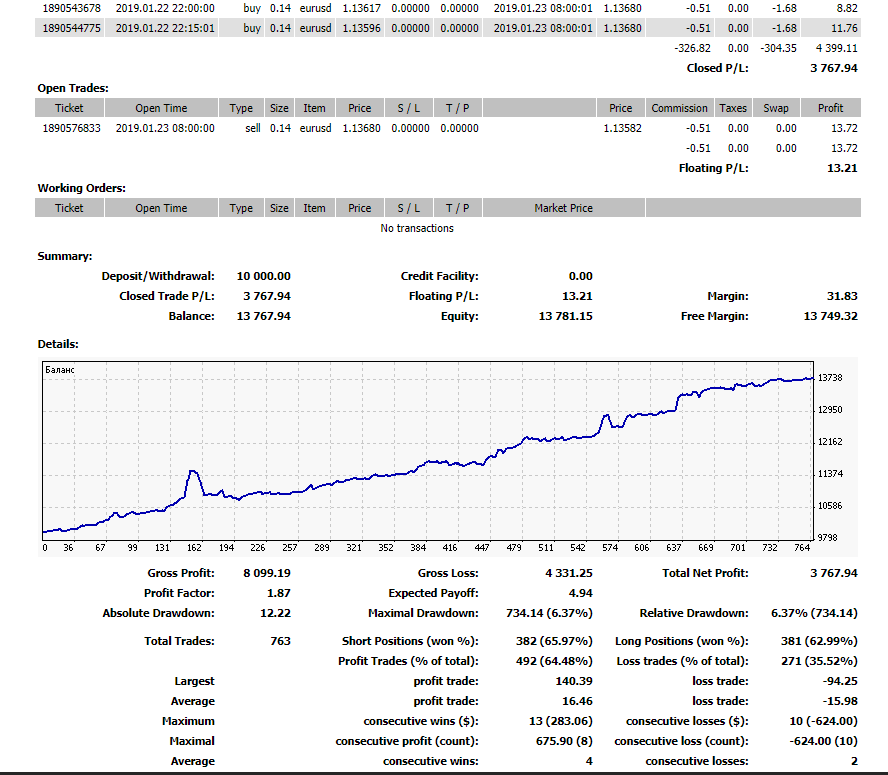Screen dimensions: 888x775
Task: Select closed trade ticket 1890543678
Action: (x=69, y=8)
